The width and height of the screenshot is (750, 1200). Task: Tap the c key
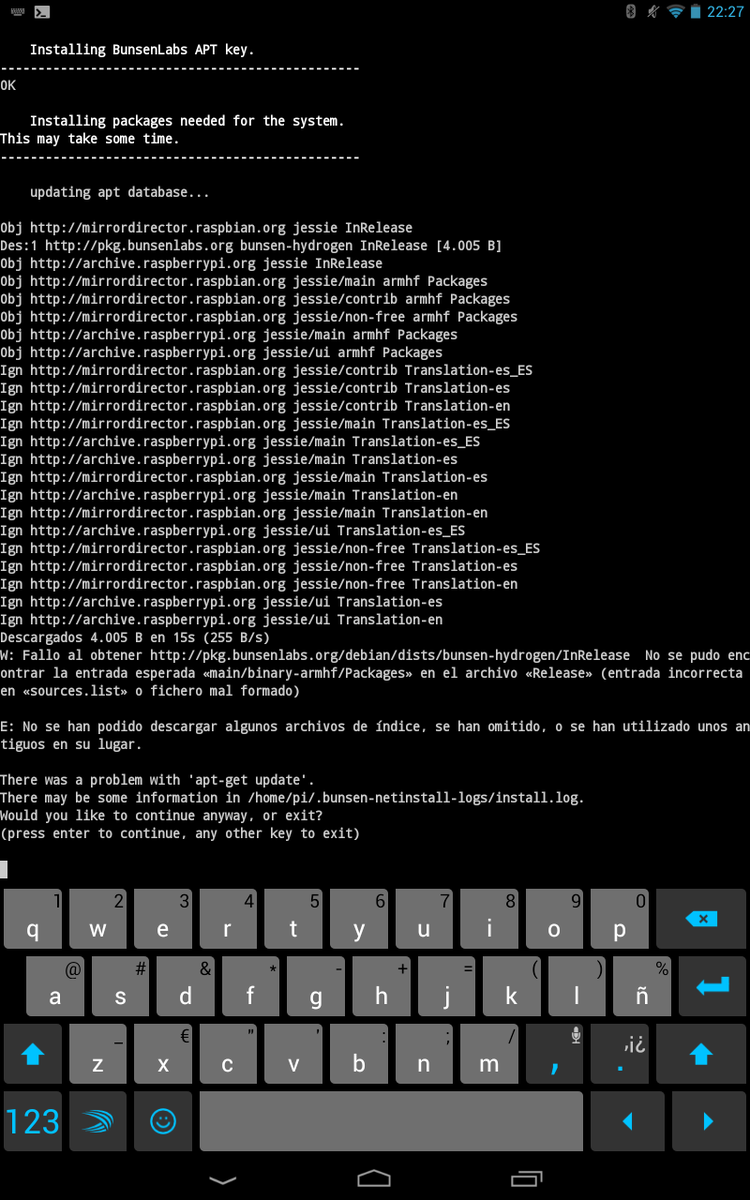click(x=228, y=1053)
